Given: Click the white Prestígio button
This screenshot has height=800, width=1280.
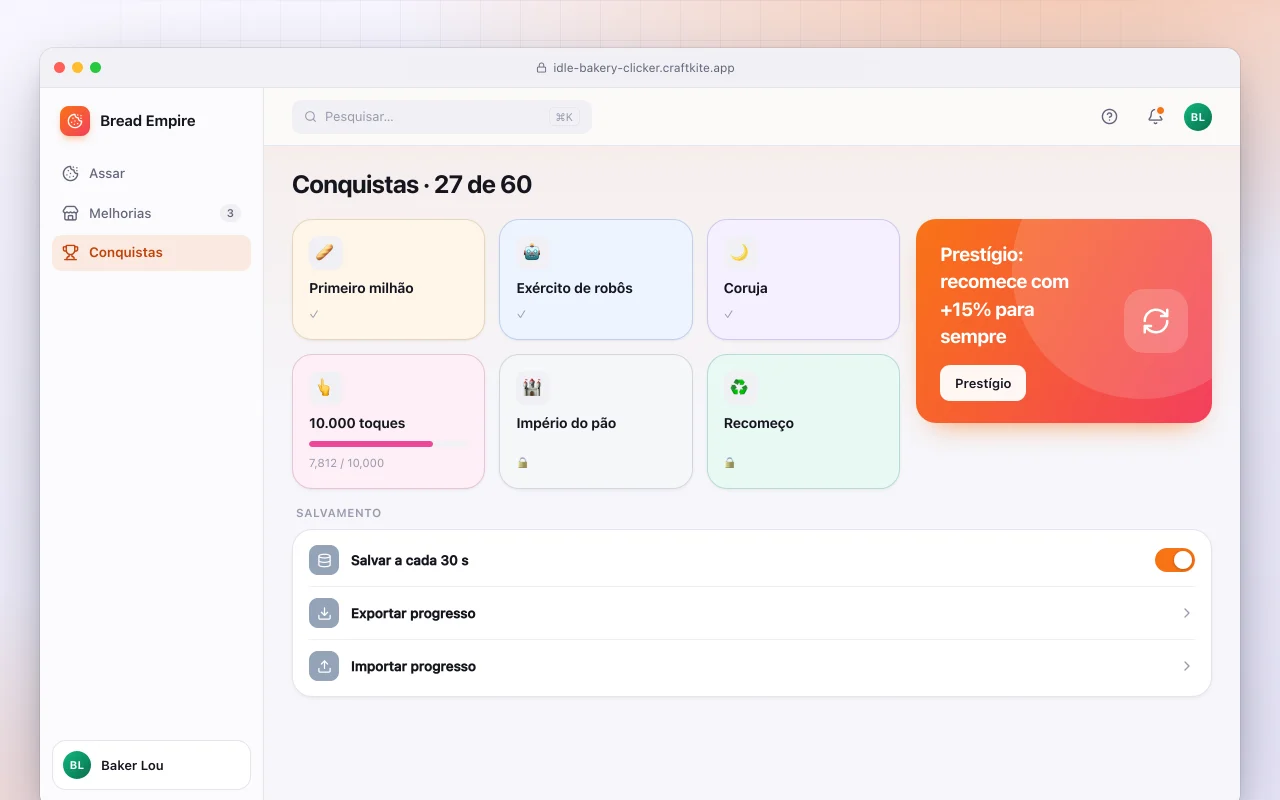Looking at the screenshot, I should [983, 383].
